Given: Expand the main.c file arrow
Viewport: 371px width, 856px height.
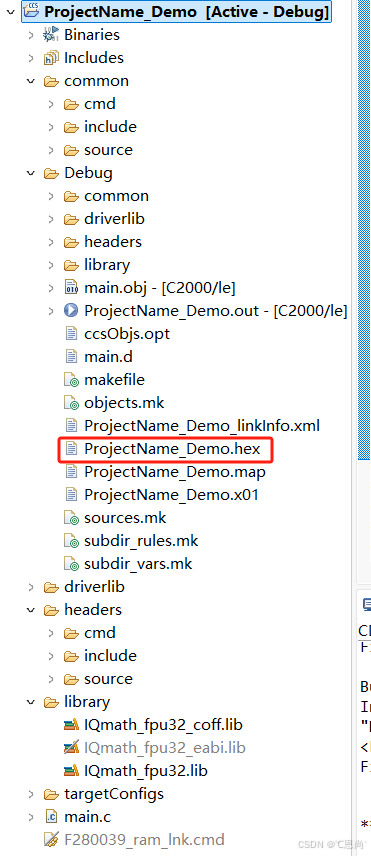Looking at the screenshot, I should point(31,817).
